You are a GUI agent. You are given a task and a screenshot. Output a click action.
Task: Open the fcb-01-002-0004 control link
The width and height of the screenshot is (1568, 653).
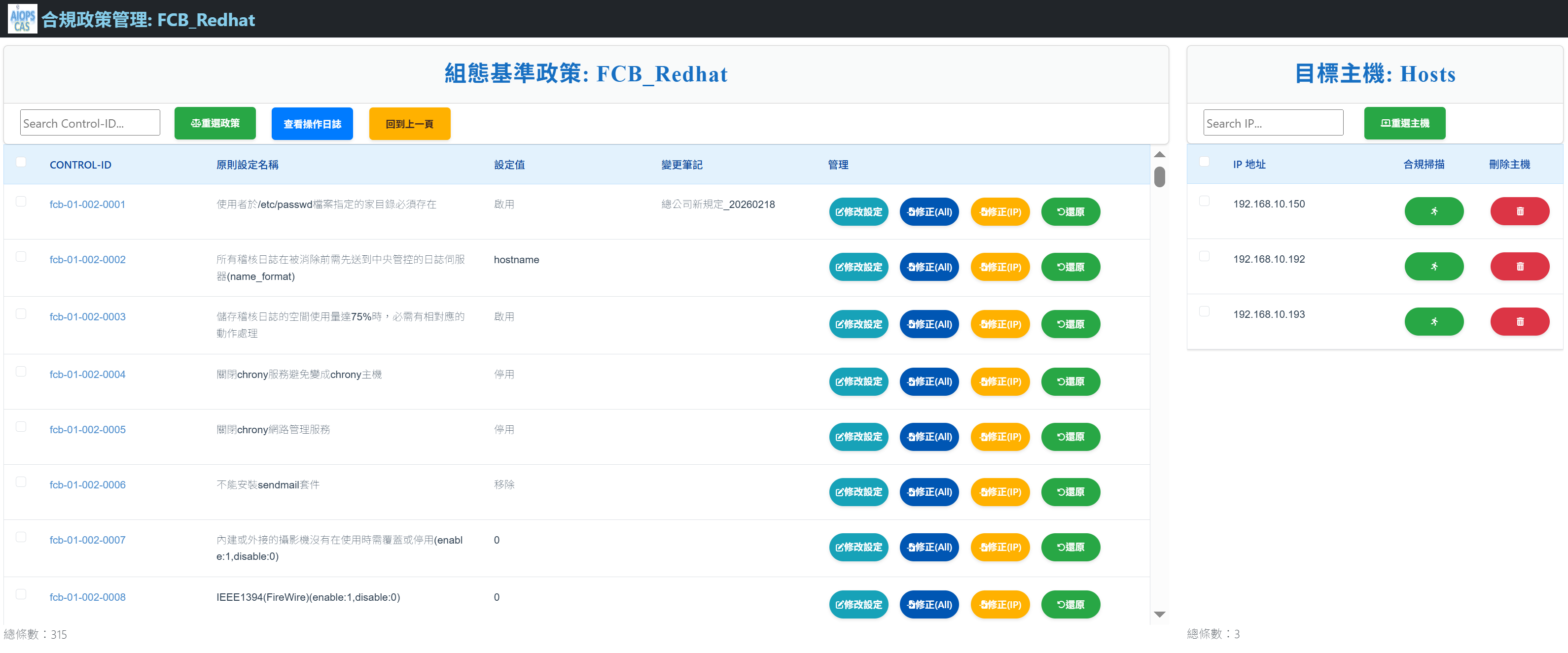coord(87,374)
